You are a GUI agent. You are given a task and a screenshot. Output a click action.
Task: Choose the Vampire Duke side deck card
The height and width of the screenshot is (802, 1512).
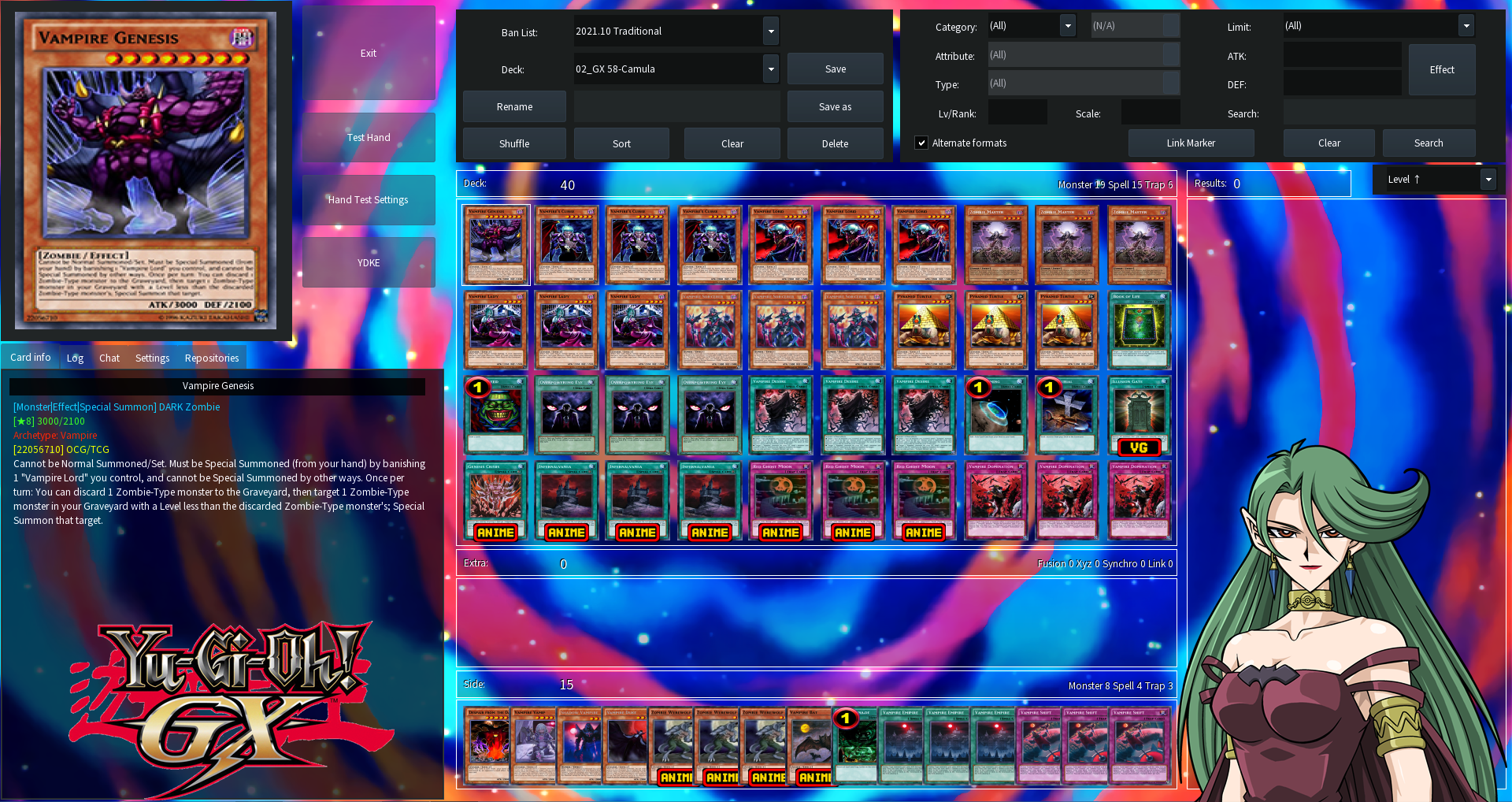click(624, 745)
